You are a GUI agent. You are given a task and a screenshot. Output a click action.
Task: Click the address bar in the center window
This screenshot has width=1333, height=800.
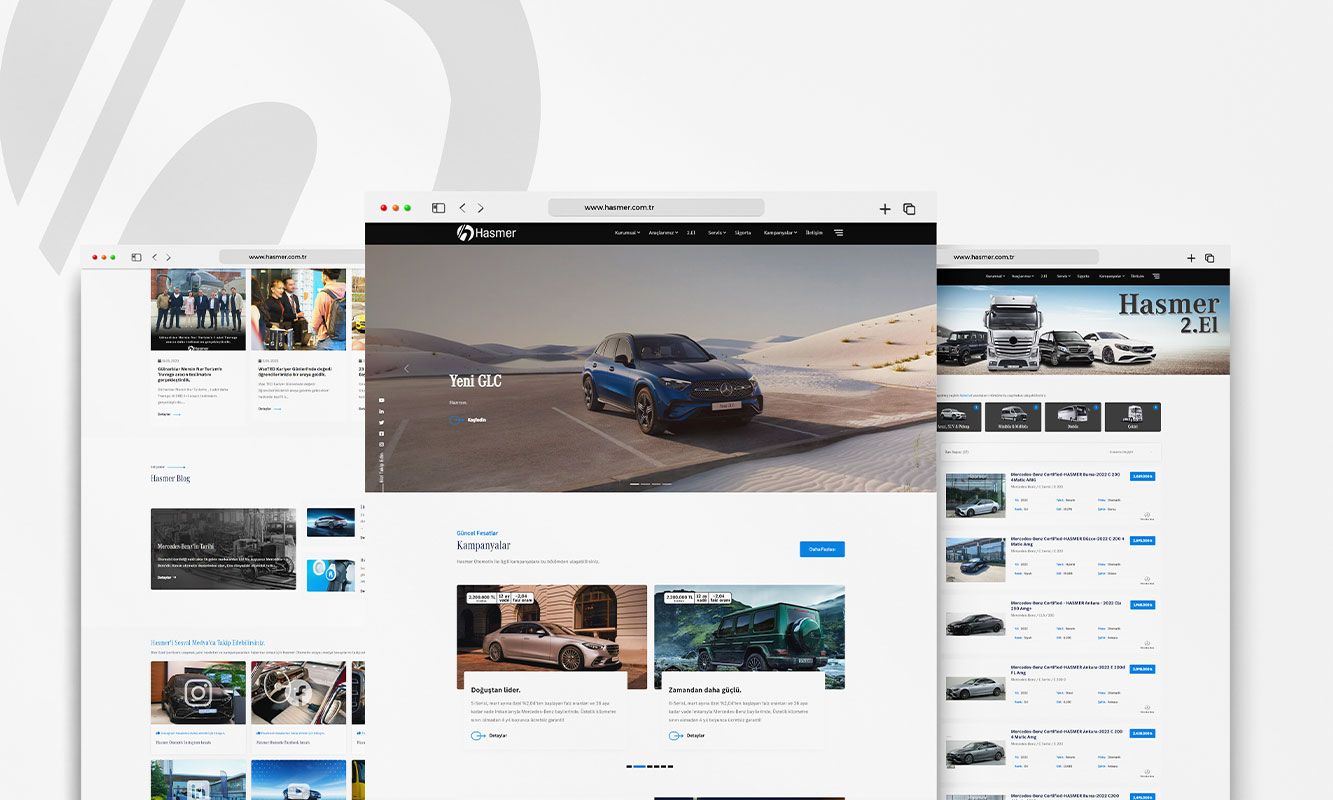656,208
